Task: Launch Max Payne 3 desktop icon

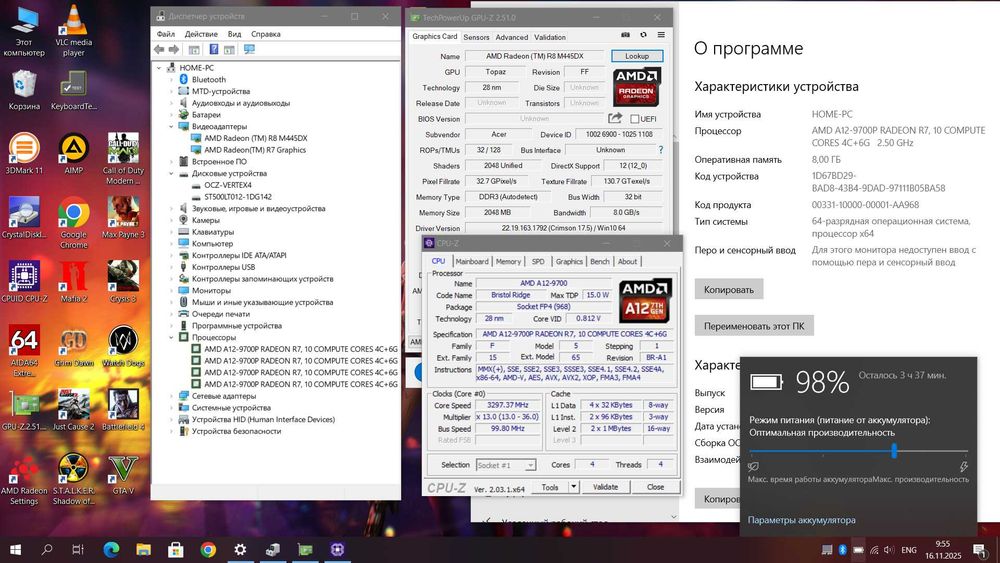Action: coord(123,217)
